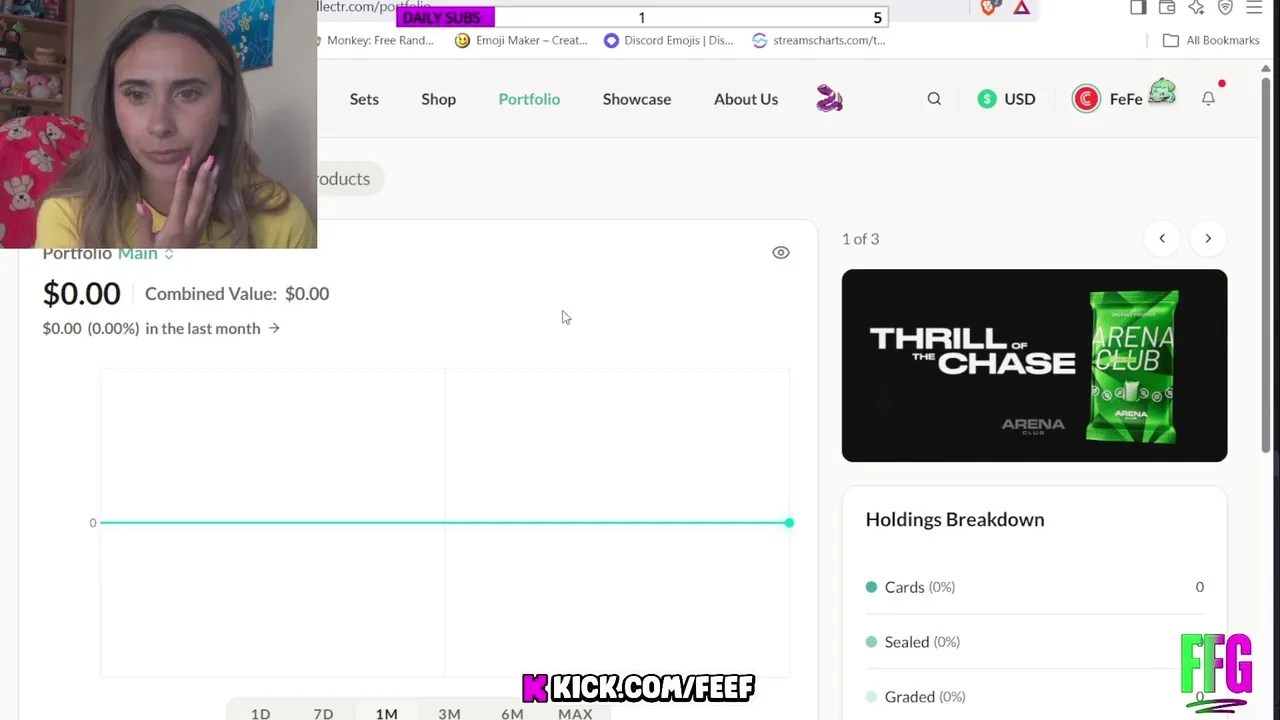Viewport: 1280px width, 720px height.
Task: Click the chart's end data point
Action: click(789, 522)
